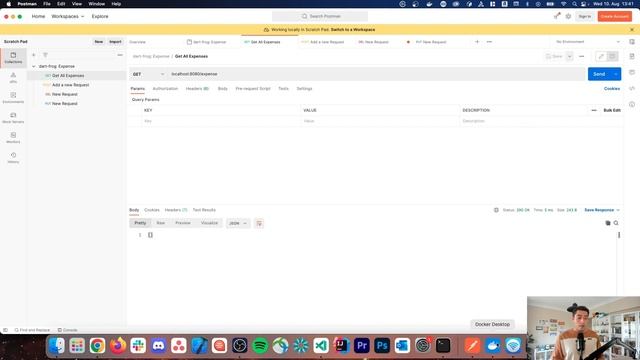Image resolution: width=640 pixels, height=360 pixels.
Task: Switch to the Tests tab
Action: [x=283, y=89]
